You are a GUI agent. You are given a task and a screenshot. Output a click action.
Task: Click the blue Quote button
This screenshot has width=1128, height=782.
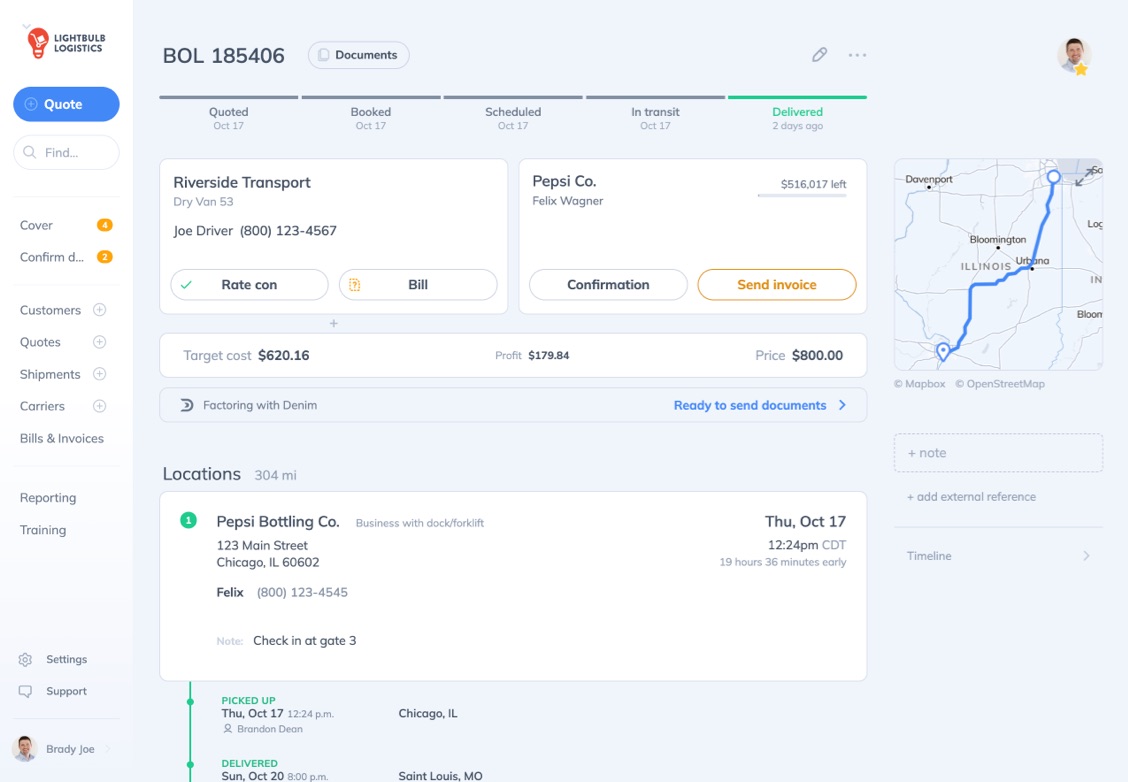(x=66, y=104)
